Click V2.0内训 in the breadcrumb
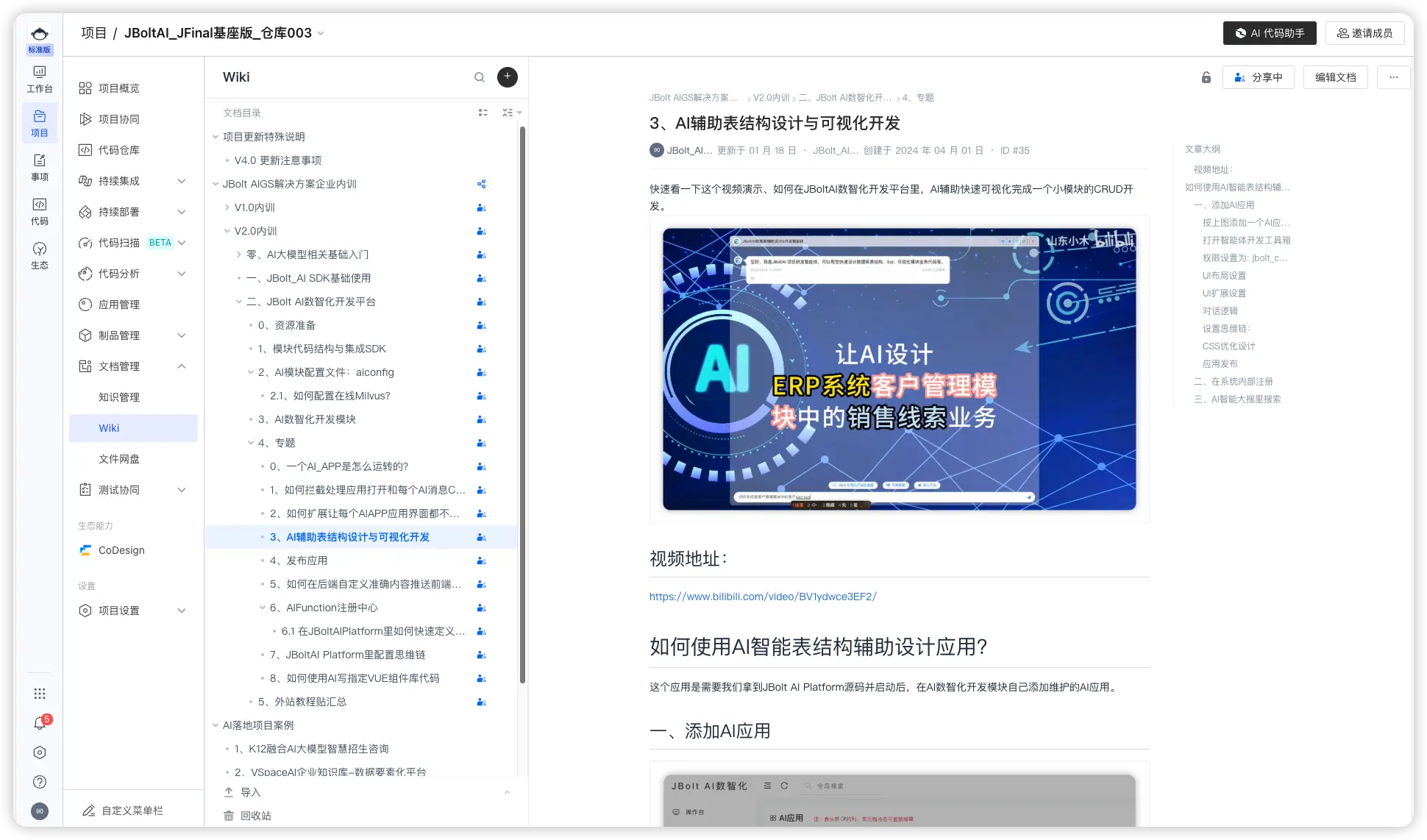 [771, 98]
